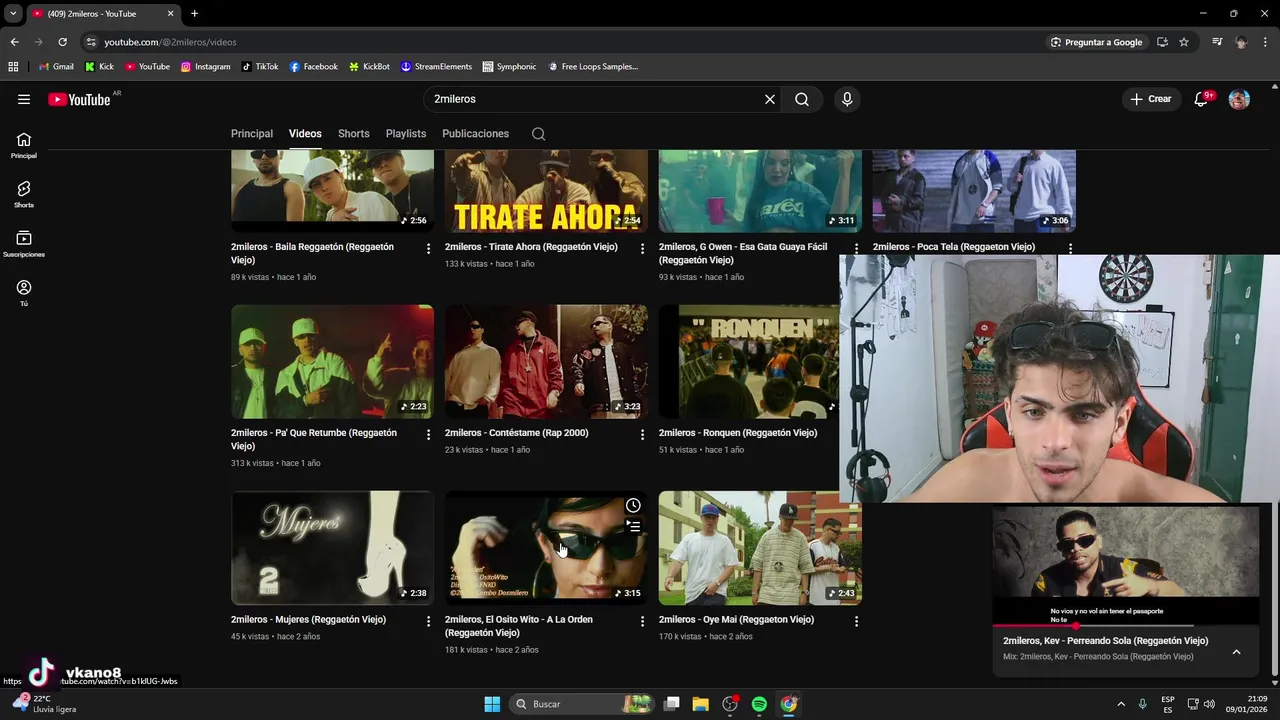Clear the search box with the X
Image resolution: width=1280 pixels, height=720 pixels.
(x=770, y=99)
